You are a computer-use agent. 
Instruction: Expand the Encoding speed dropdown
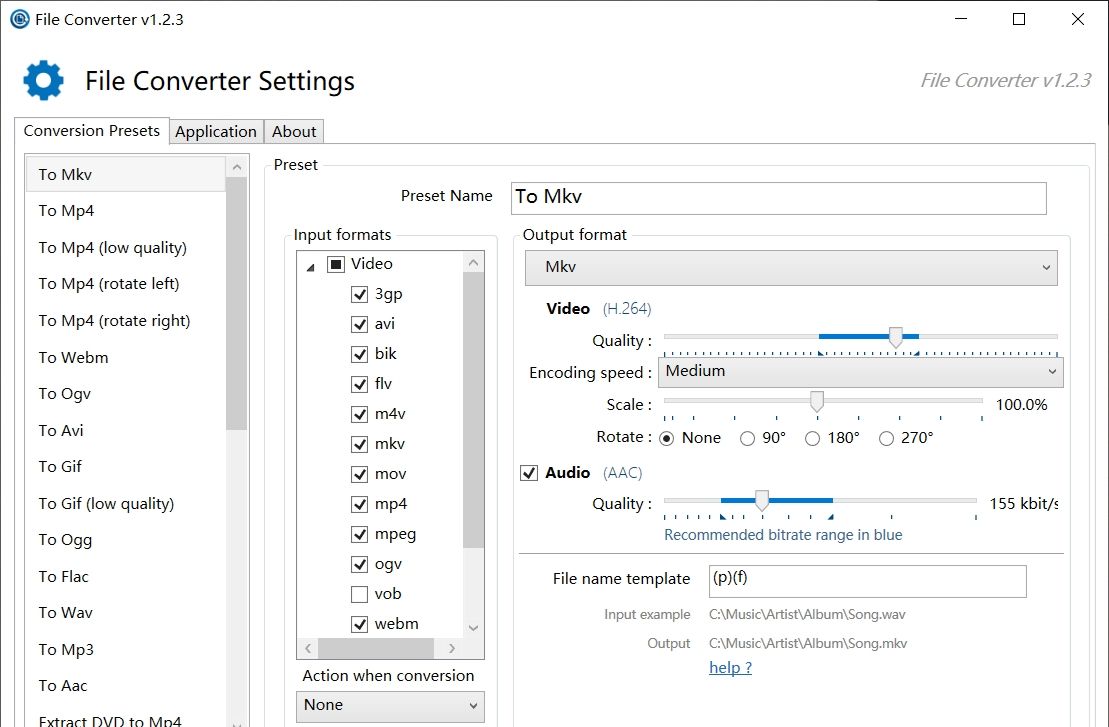(860, 371)
